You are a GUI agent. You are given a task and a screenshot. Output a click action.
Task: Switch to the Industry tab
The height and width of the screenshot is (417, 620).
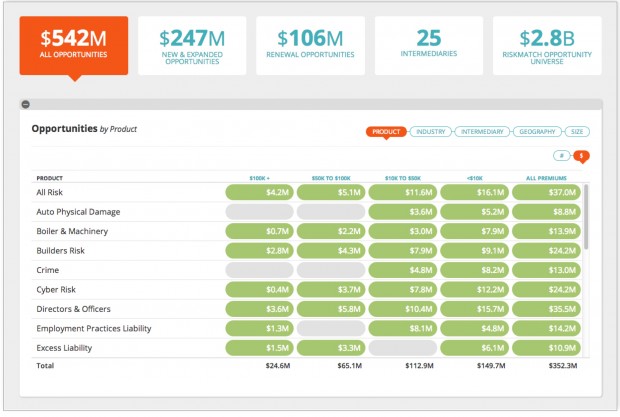click(x=431, y=132)
